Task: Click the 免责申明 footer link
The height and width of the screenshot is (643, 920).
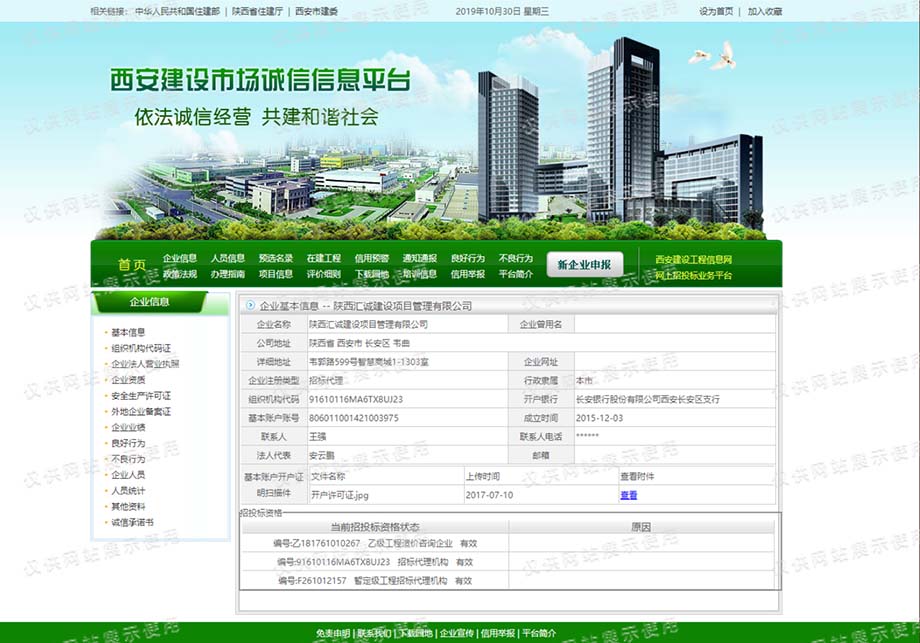Action: click(333, 633)
